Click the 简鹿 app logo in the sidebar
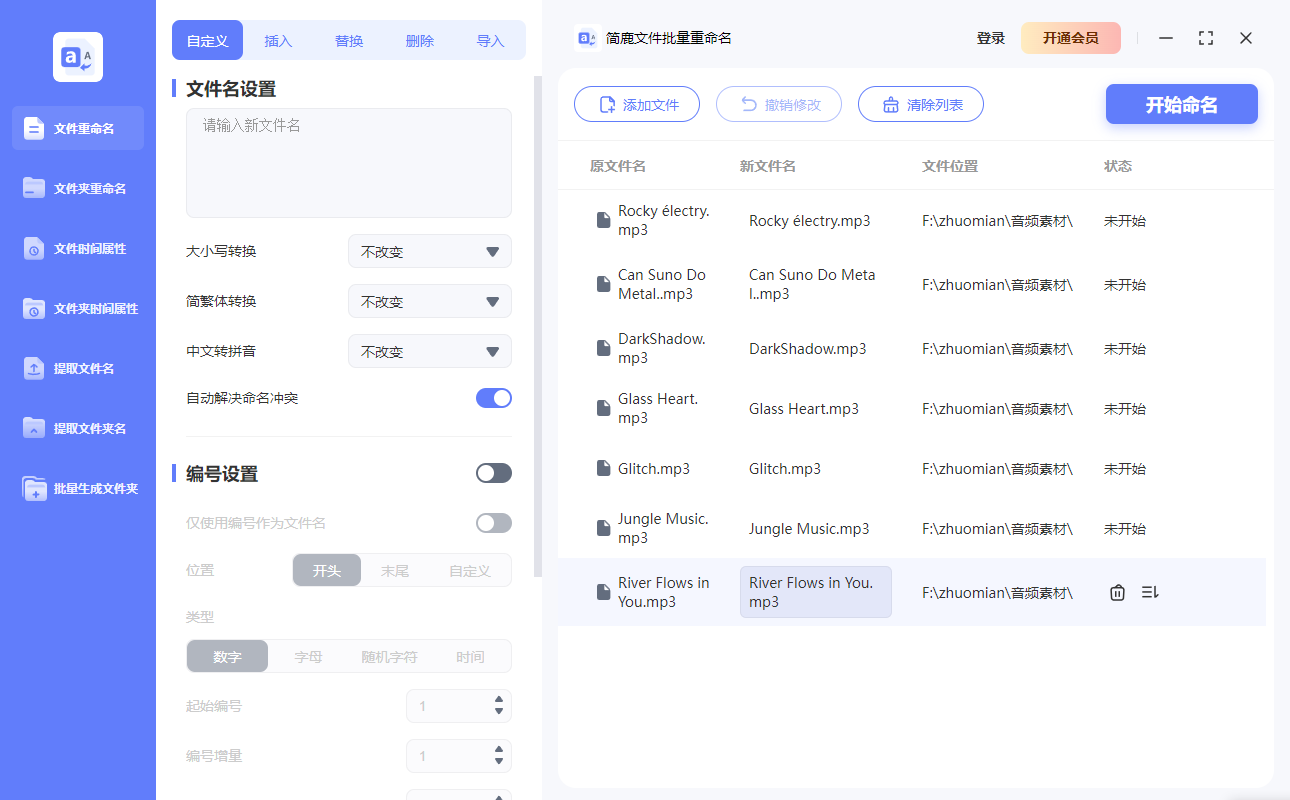This screenshot has height=800, width=1290. (77, 57)
